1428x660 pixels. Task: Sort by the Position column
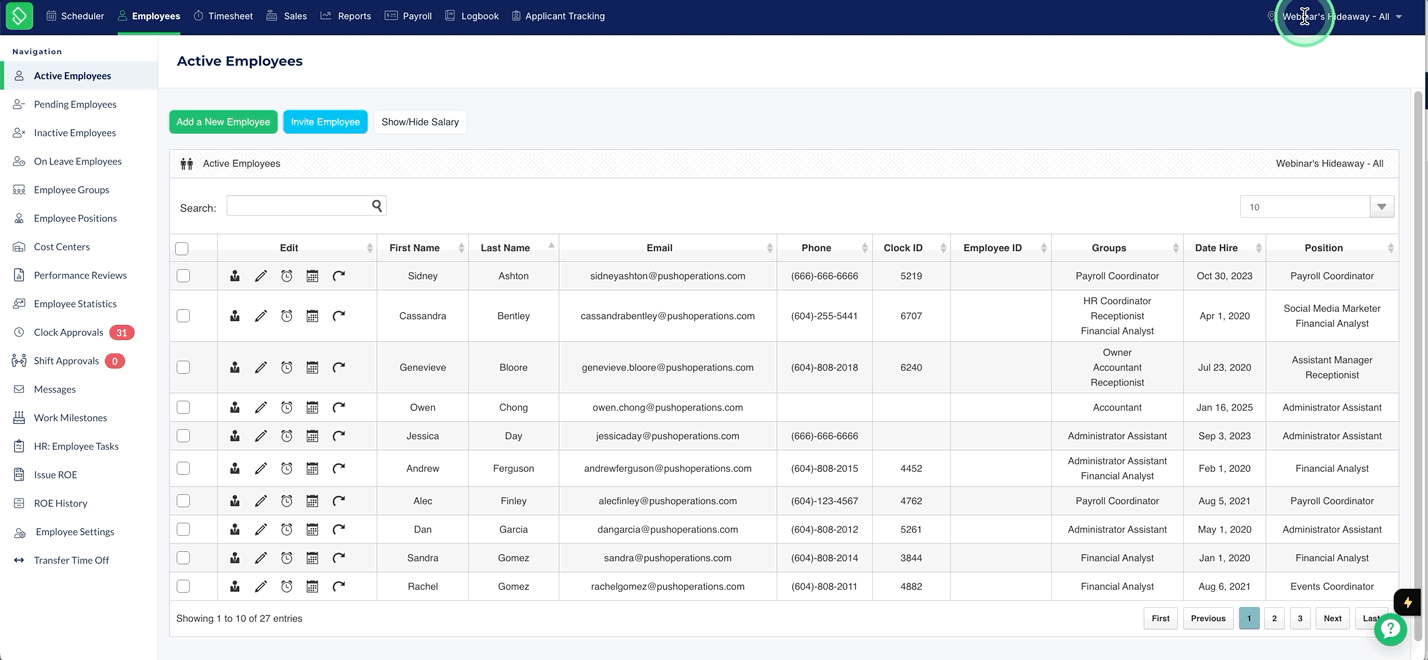[x=1332, y=248]
